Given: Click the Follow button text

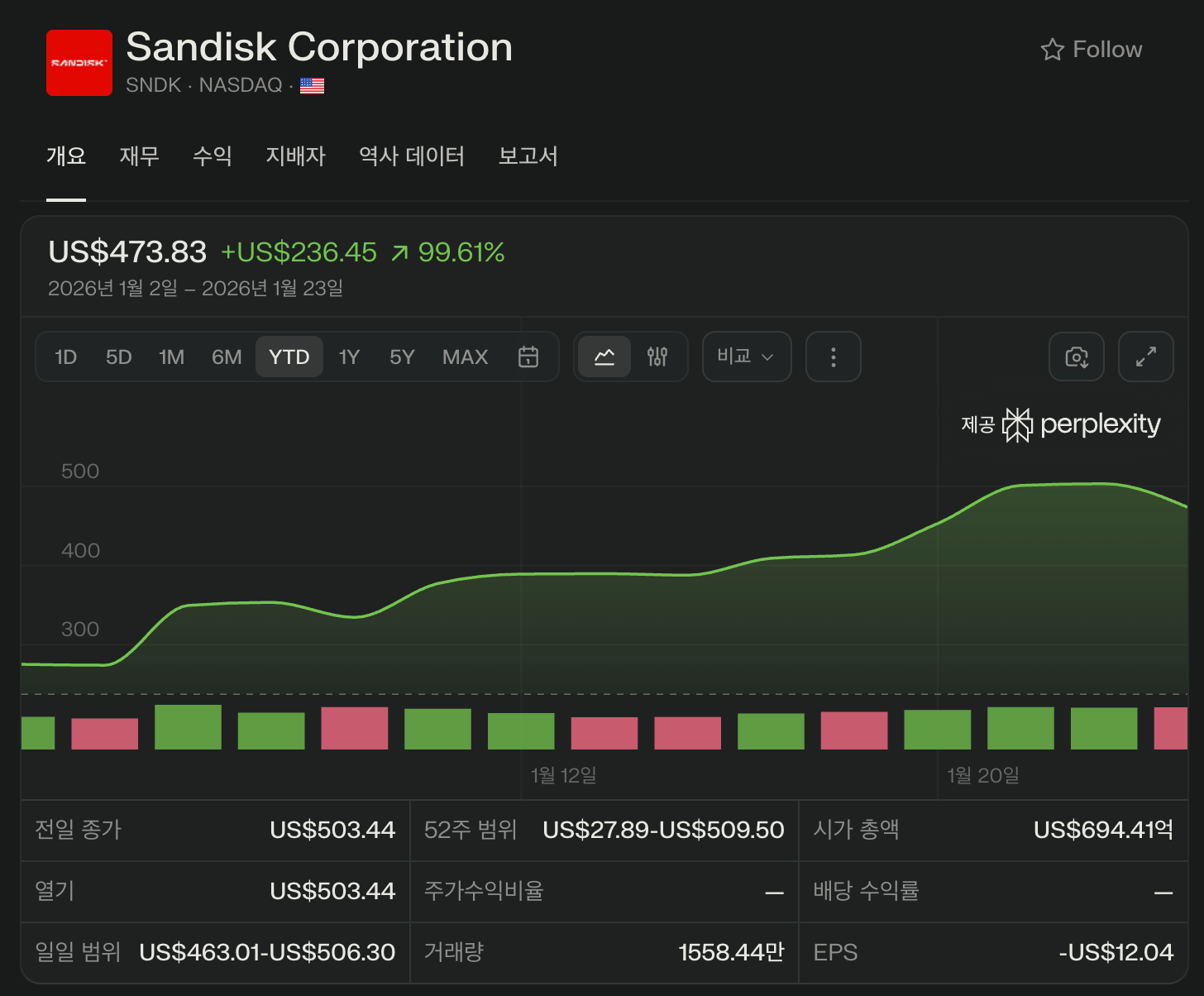Looking at the screenshot, I should (1106, 50).
